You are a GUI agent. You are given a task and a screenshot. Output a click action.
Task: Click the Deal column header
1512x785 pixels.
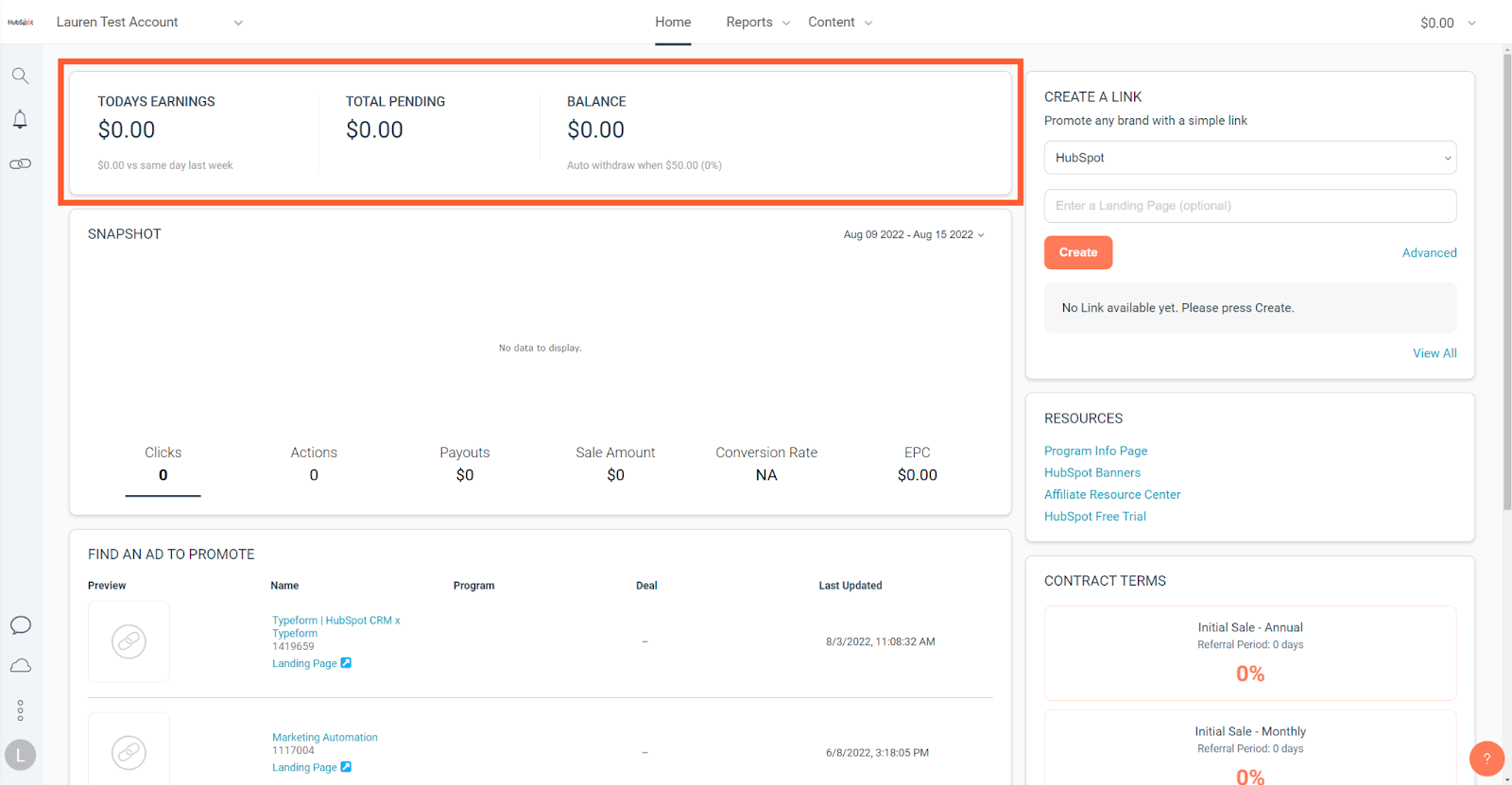646,586
